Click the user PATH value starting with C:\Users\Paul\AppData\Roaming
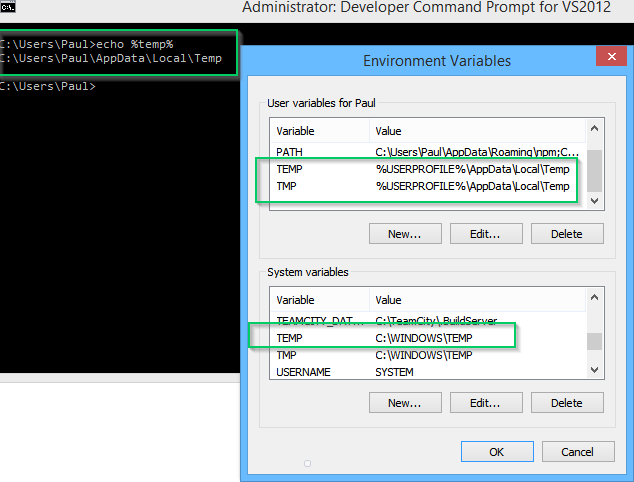This screenshot has width=634, height=482. tap(477, 152)
